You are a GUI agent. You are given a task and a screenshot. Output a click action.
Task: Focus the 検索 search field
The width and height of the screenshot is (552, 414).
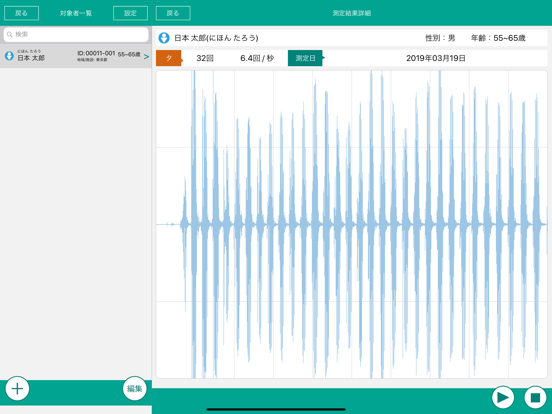click(76, 34)
